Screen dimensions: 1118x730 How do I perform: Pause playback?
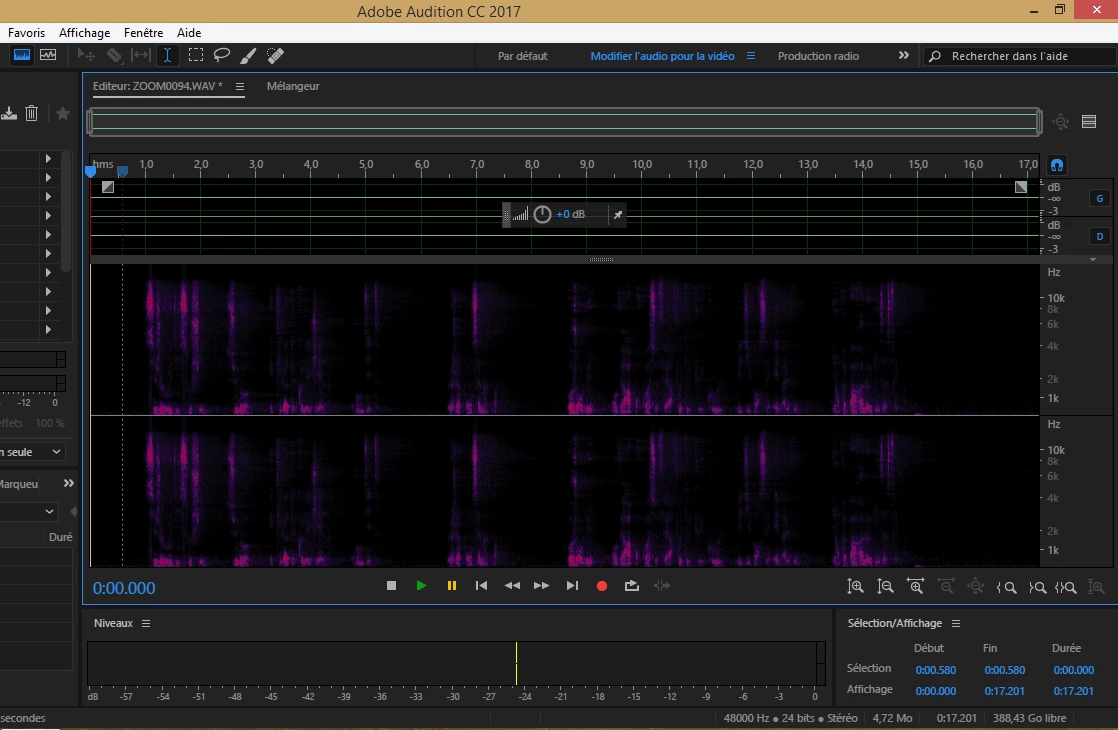tap(451, 585)
